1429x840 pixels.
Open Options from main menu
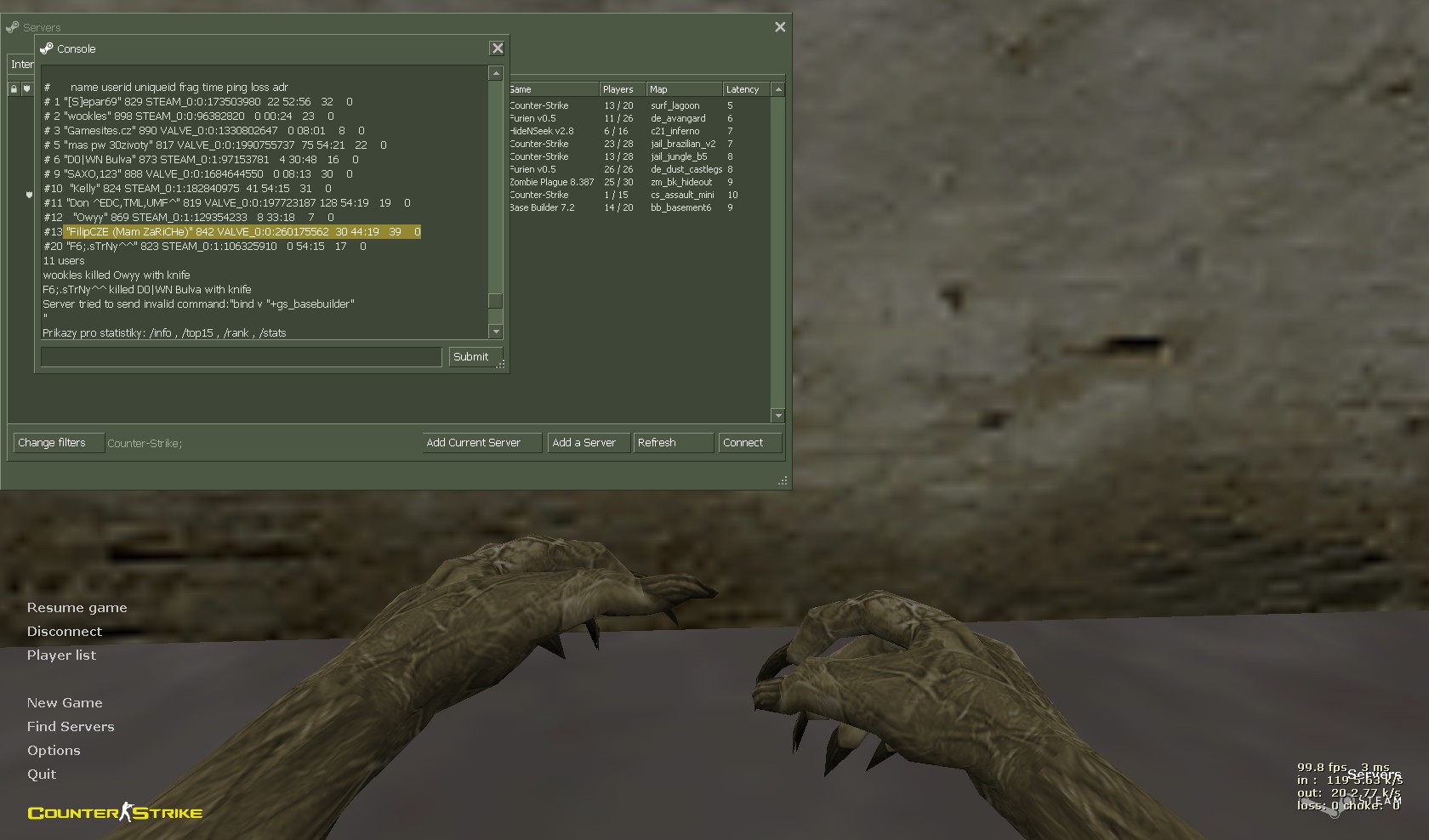[x=54, y=751]
